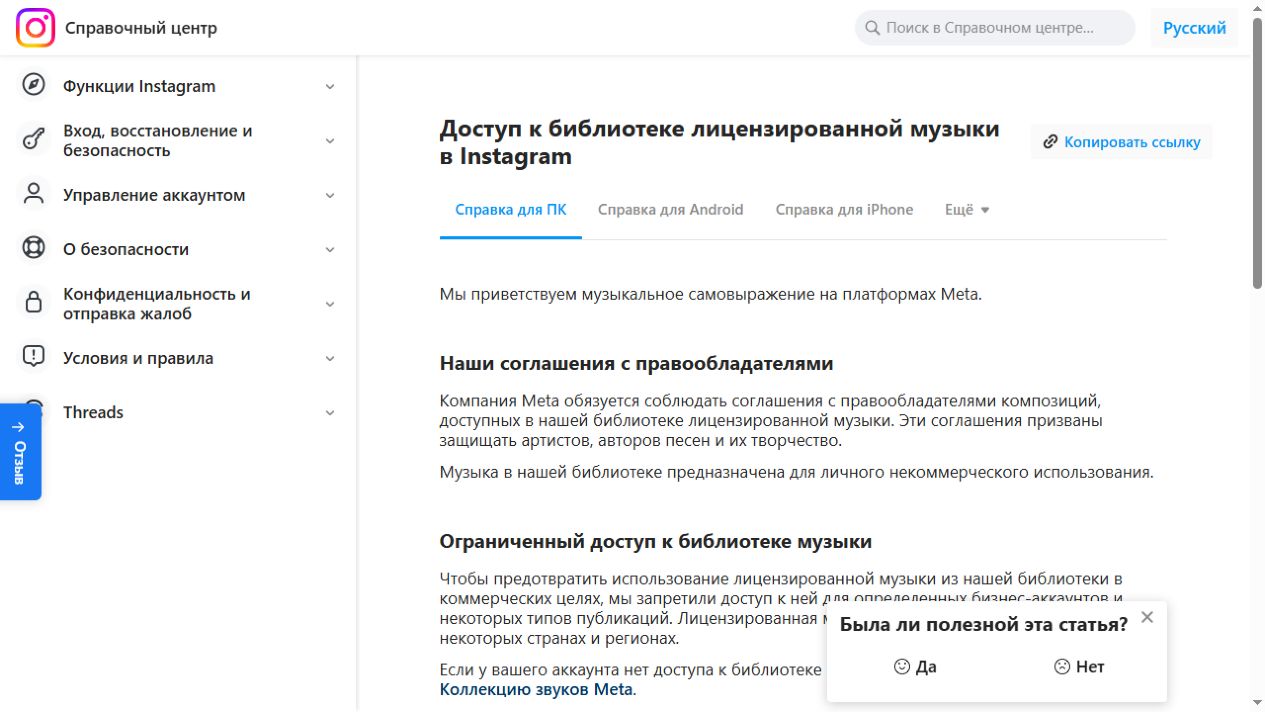Image resolution: width=1265 pixels, height=712 pixels.
Task: Click popup question Была ли полезной эта статья?
Action: coord(983,624)
